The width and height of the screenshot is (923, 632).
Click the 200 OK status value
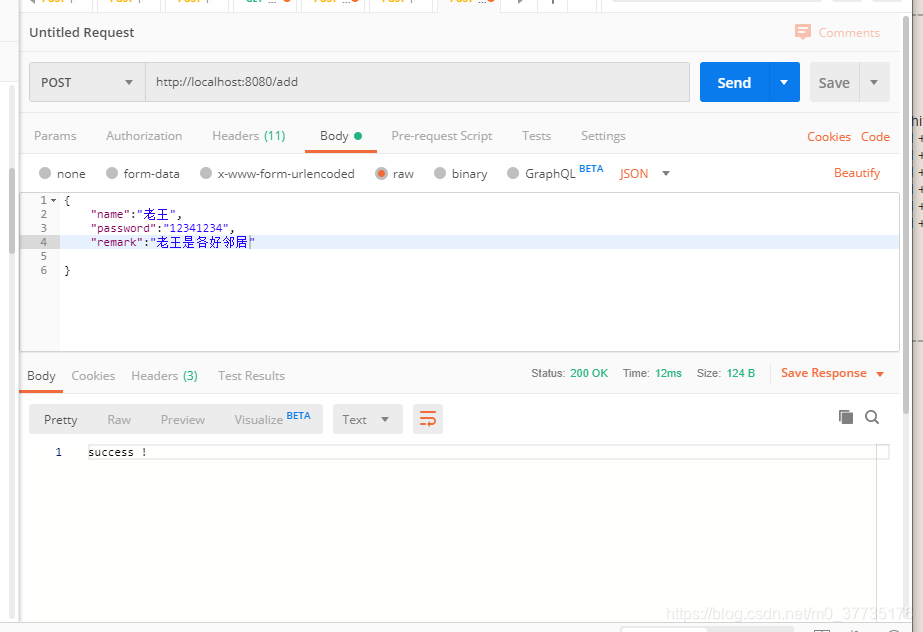[589, 373]
